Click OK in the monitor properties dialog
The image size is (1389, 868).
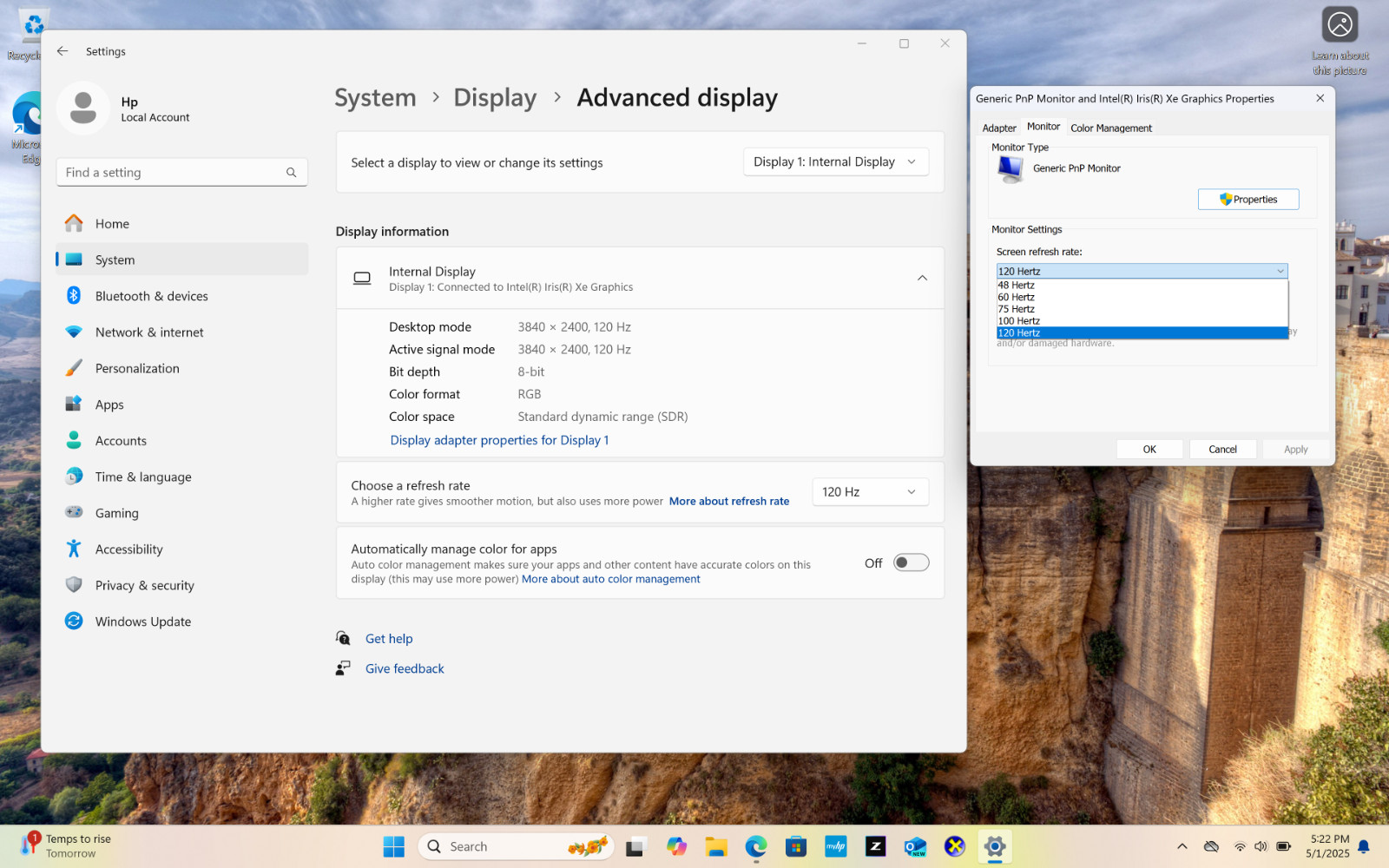[1149, 450]
